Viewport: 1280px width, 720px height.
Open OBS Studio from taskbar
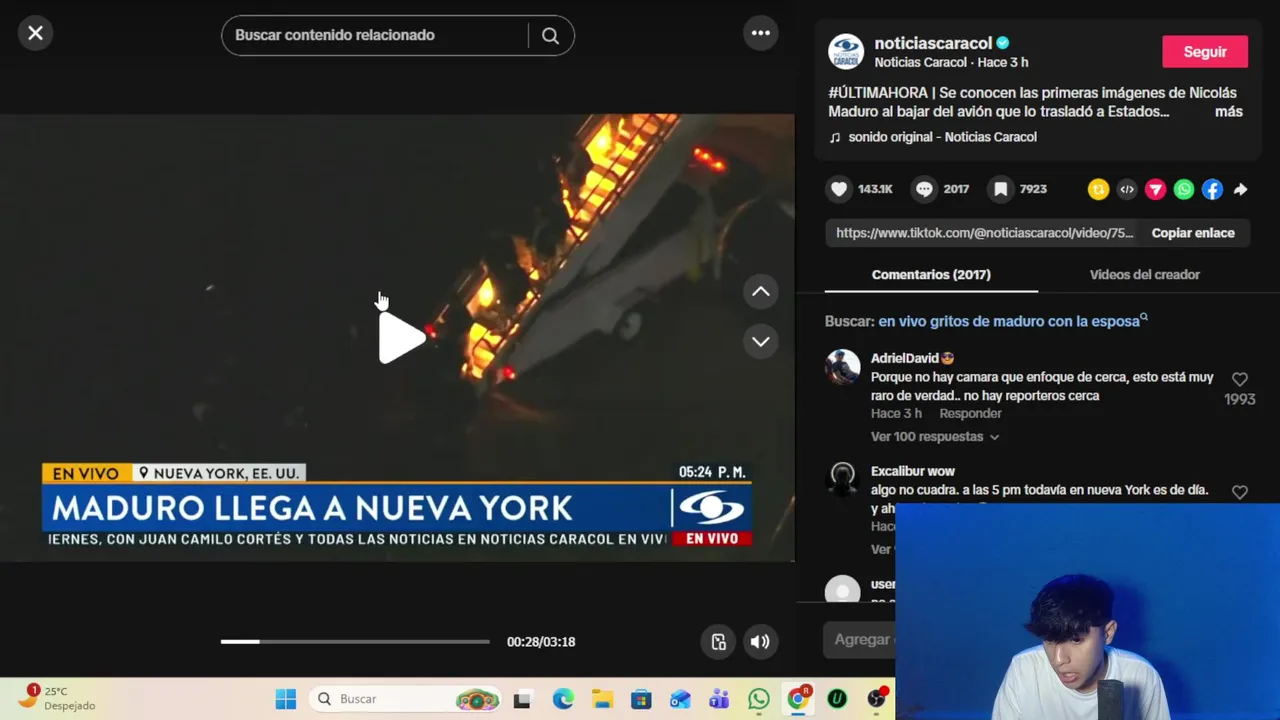click(x=877, y=699)
